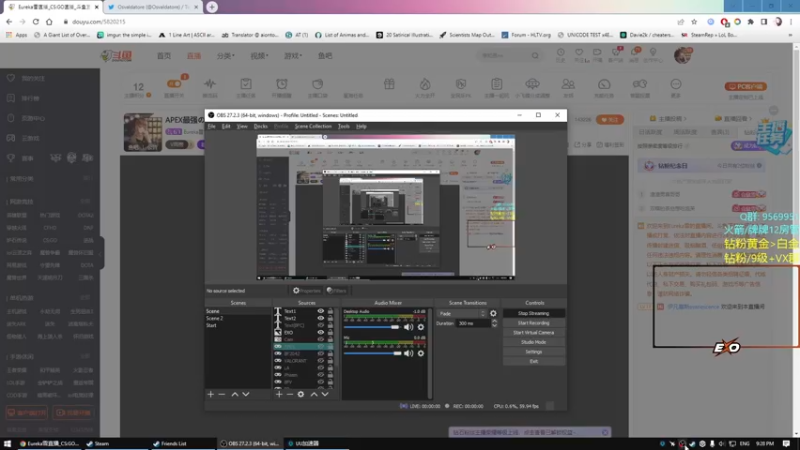Viewport: 800px width, 450px height.
Task: Click Duration stepper arrows
Action: click(494, 323)
